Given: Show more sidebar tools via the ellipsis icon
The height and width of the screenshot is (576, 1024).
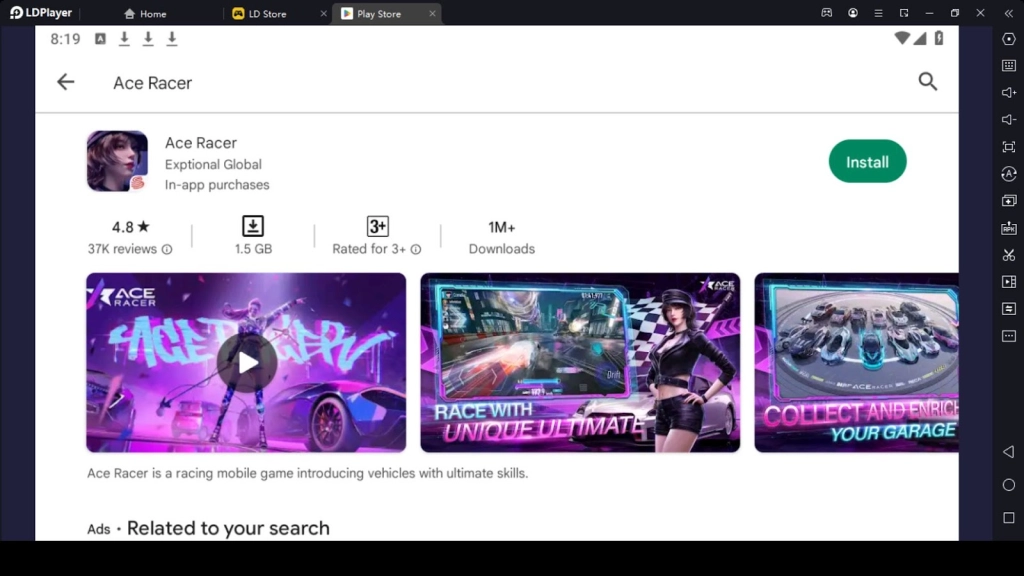Looking at the screenshot, I should 1009,336.
